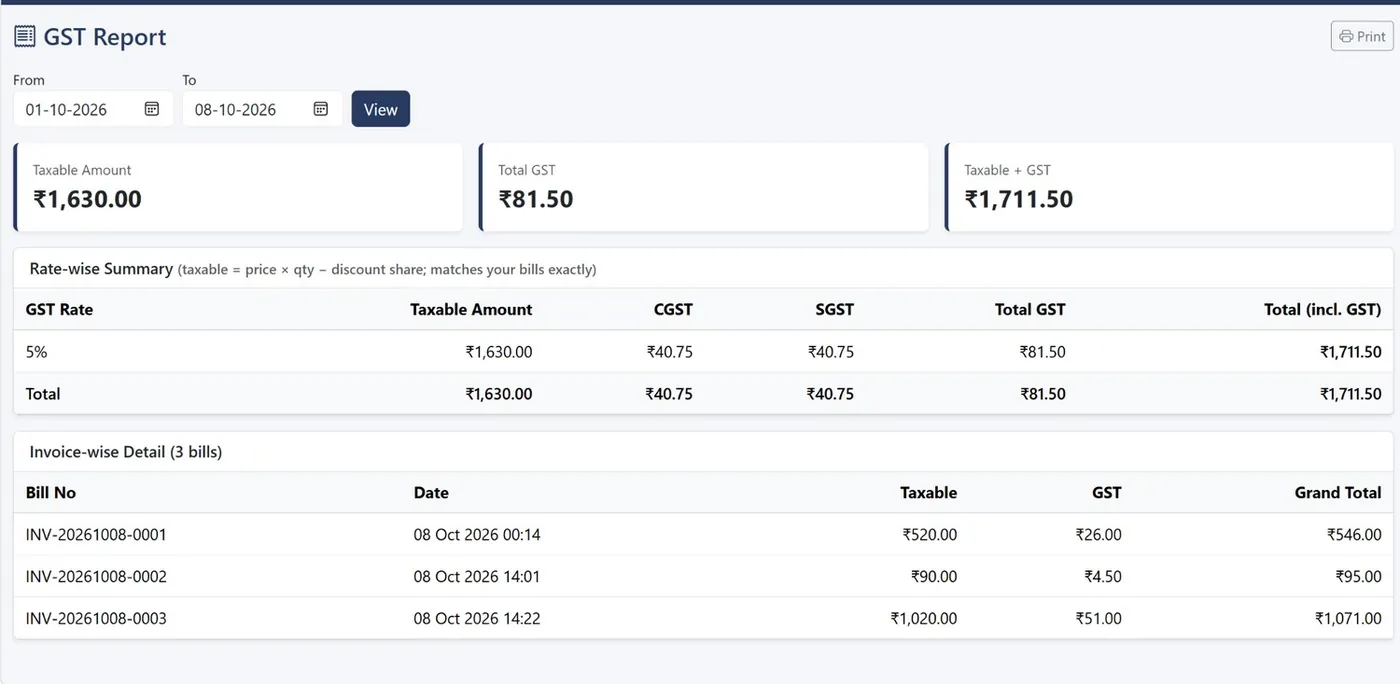Click the Grand Total column header

click(1338, 493)
